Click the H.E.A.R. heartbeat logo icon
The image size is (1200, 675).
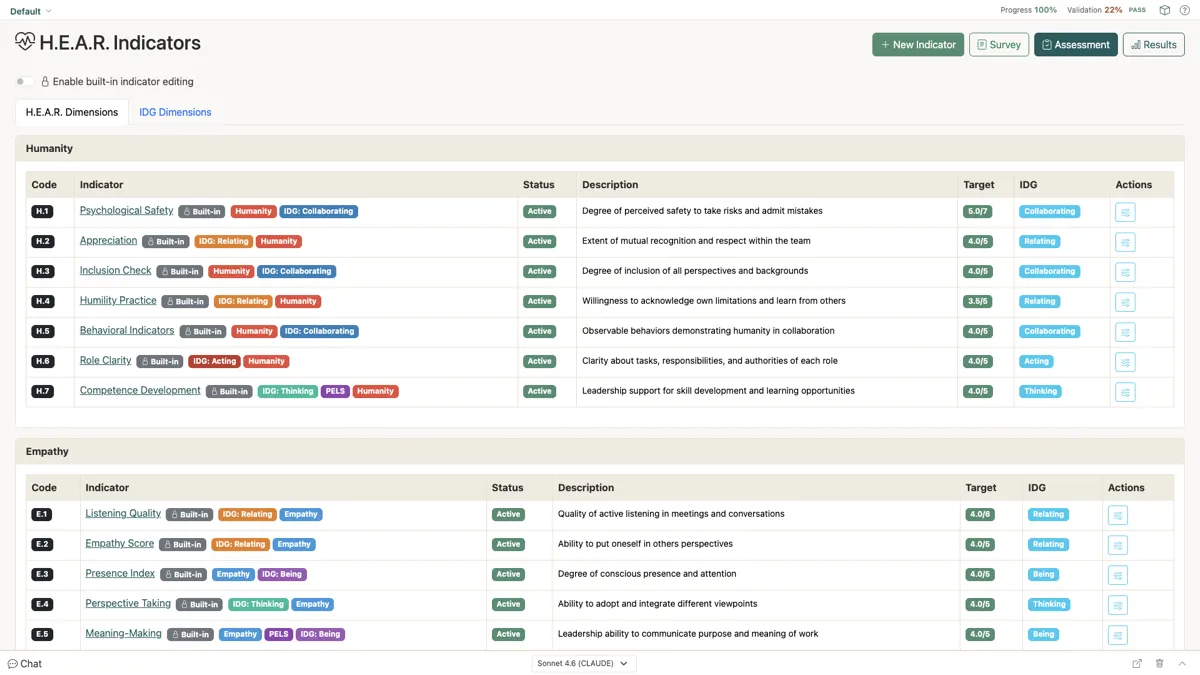coord(25,42)
